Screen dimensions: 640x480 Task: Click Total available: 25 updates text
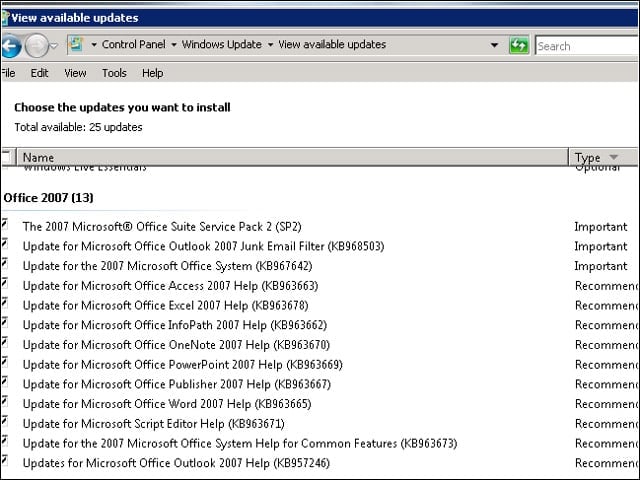(x=78, y=127)
